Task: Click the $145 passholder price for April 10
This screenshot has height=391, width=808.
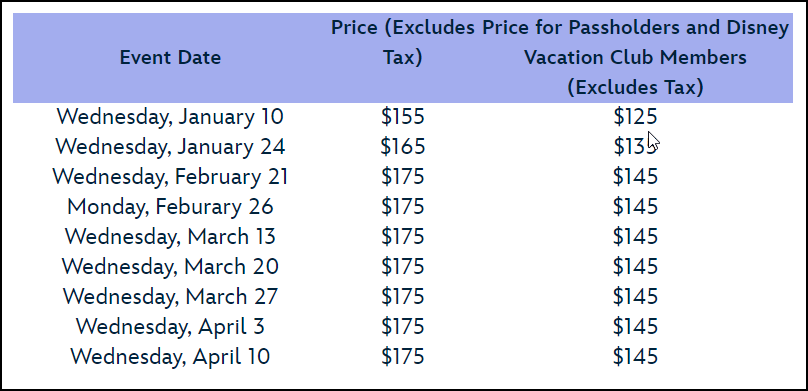Action: (x=635, y=356)
